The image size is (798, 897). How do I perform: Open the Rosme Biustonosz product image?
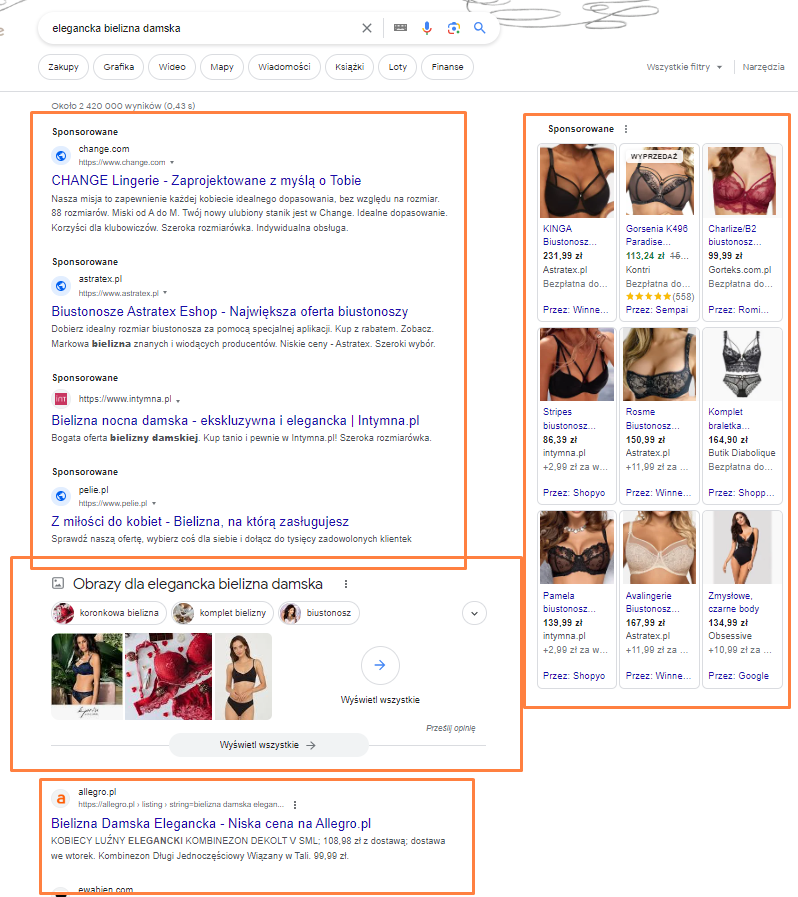pyautogui.click(x=659, y=364)
